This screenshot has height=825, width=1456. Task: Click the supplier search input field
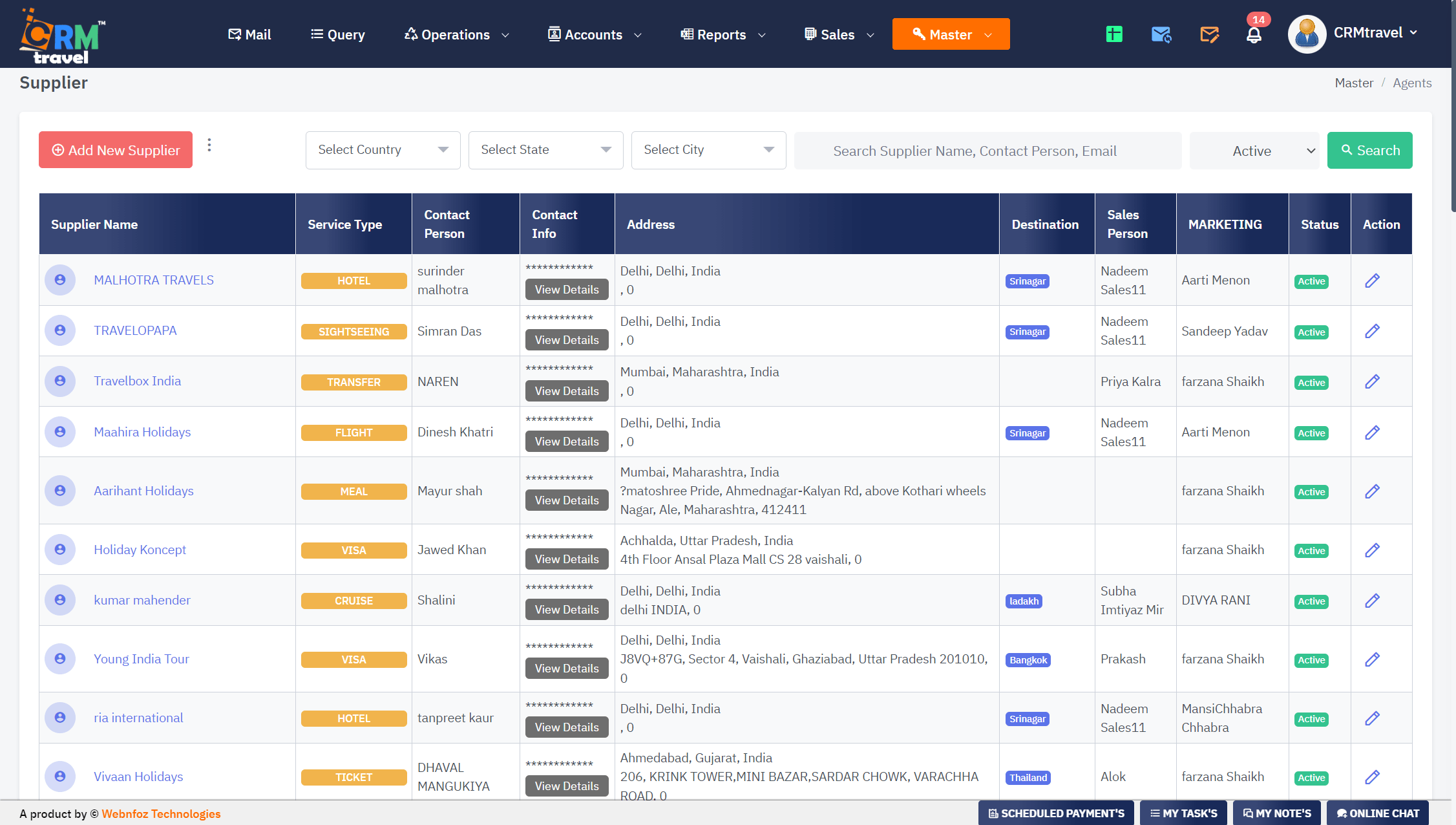coord(987,150)
